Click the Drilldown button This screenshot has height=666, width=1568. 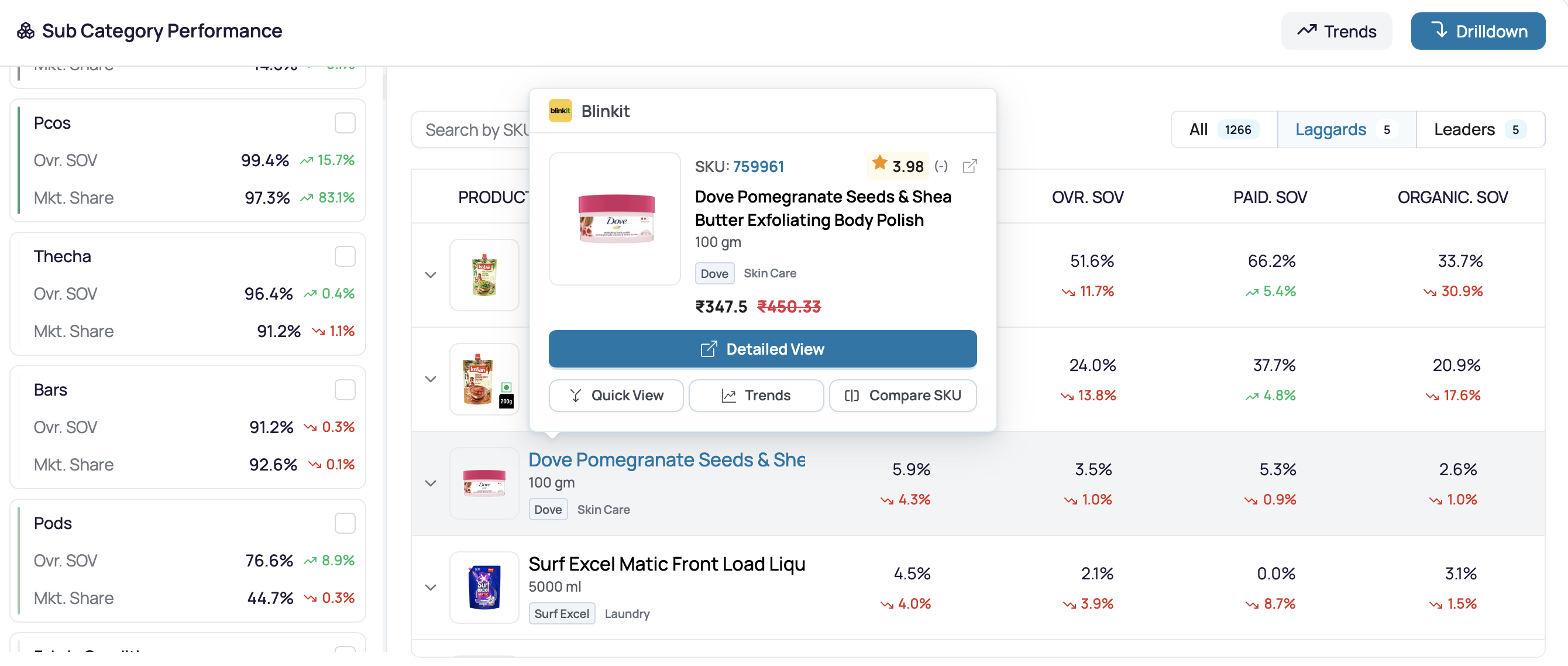point(1478,31)
